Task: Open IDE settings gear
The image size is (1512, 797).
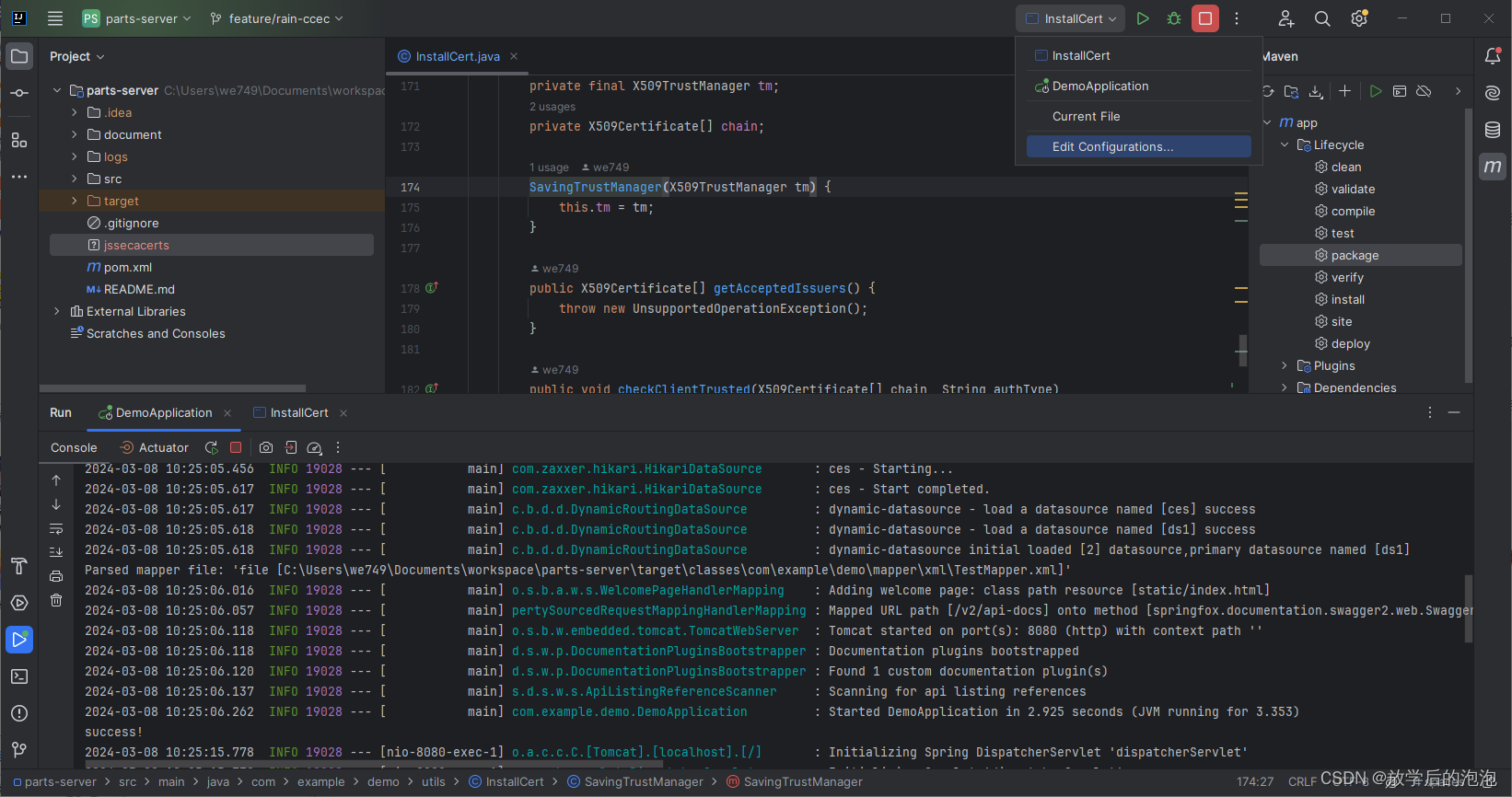Action: point(1359,18)
